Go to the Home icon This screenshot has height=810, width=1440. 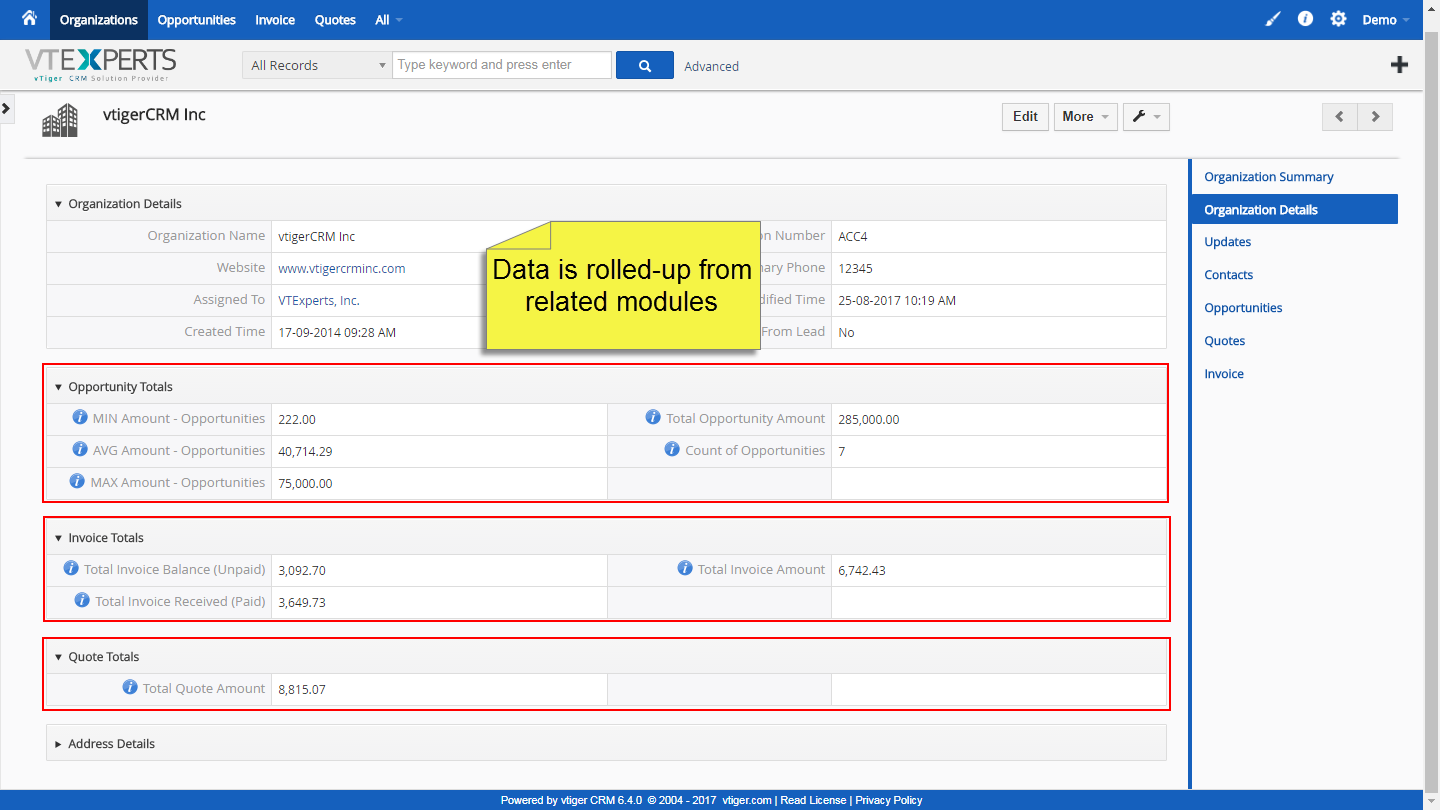point(29,18)
